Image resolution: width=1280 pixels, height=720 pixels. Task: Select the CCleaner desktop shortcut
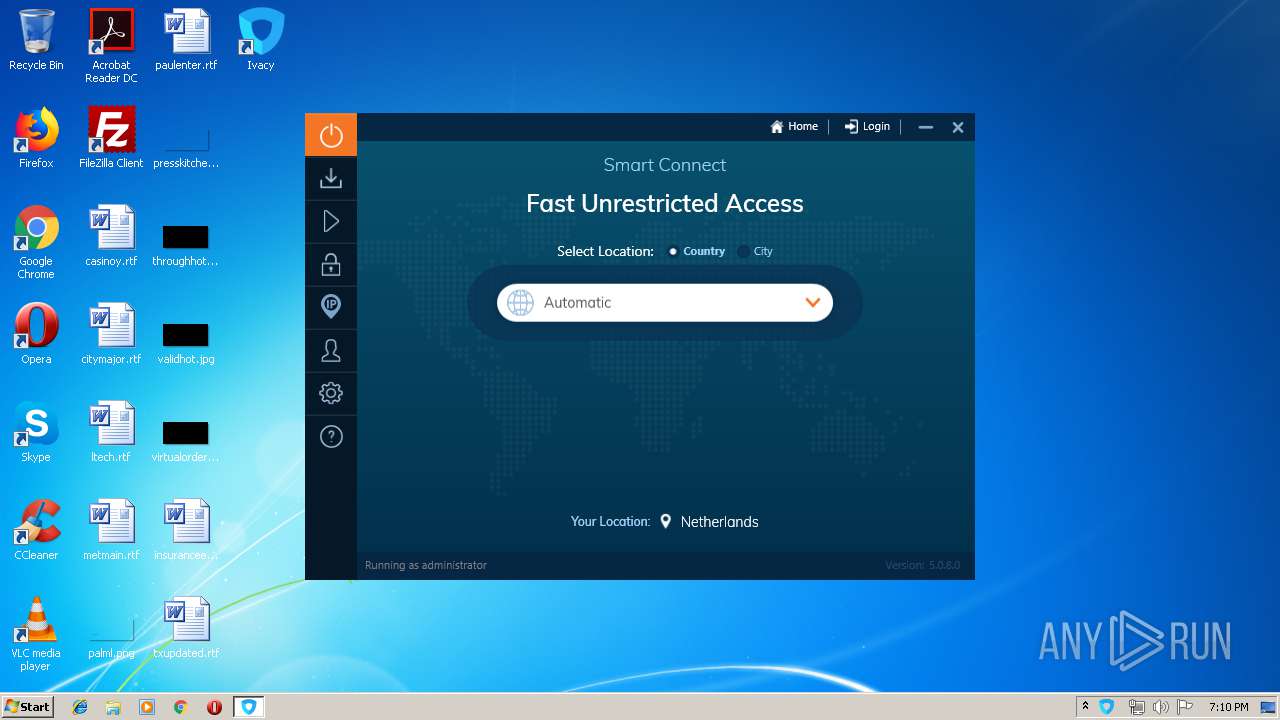click(x=36, y=530)
